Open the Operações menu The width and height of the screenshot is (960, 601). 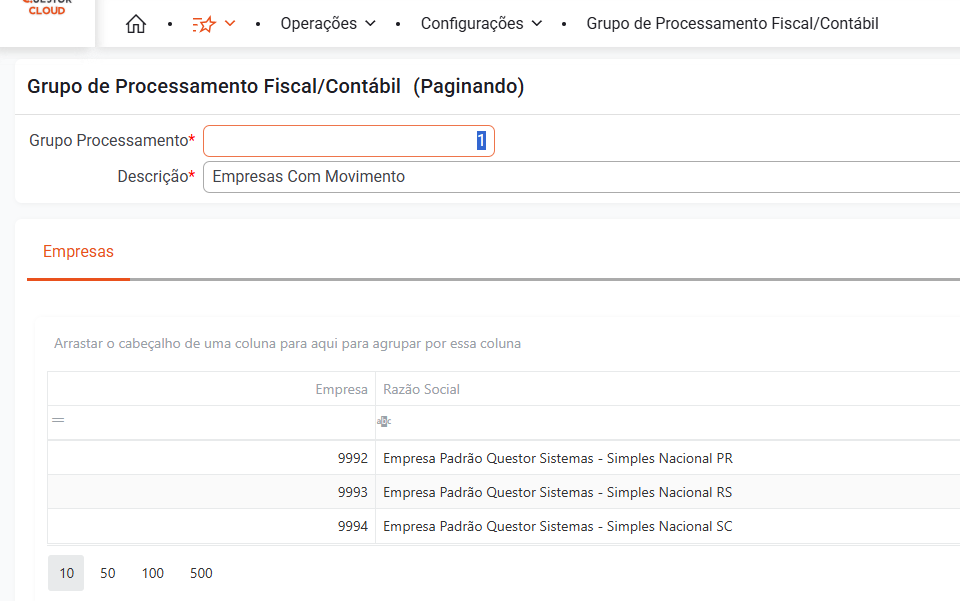328,23
